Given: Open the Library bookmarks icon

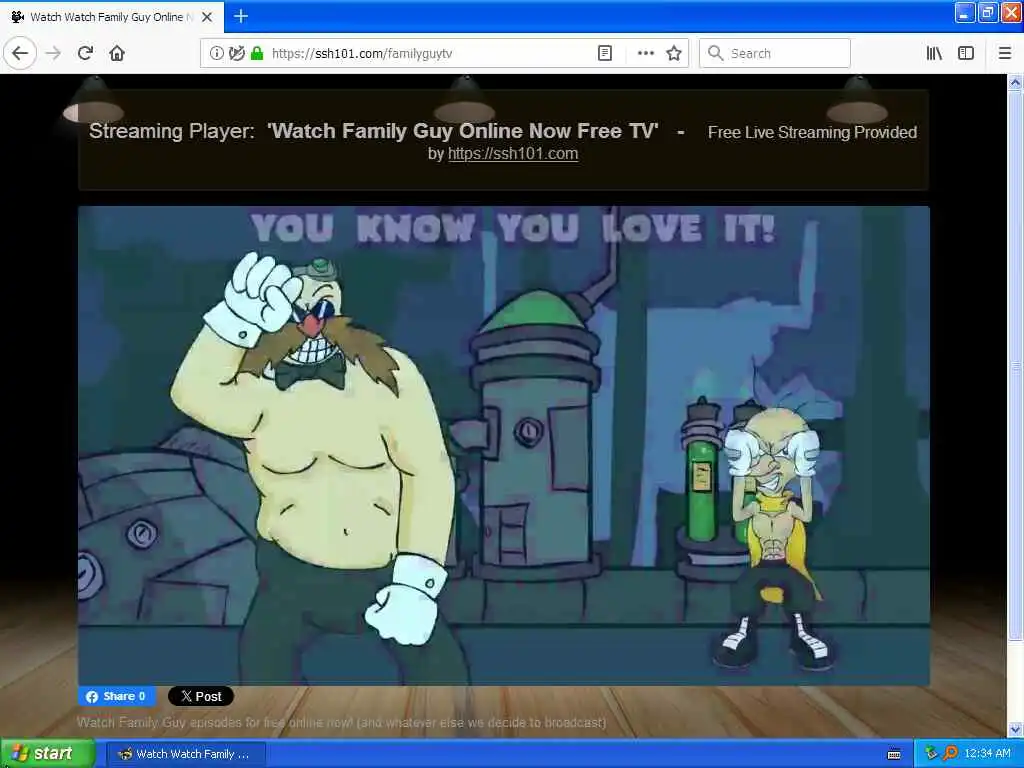Looking at the screenshot, I should pyautogui.click(x=934, y=54).
